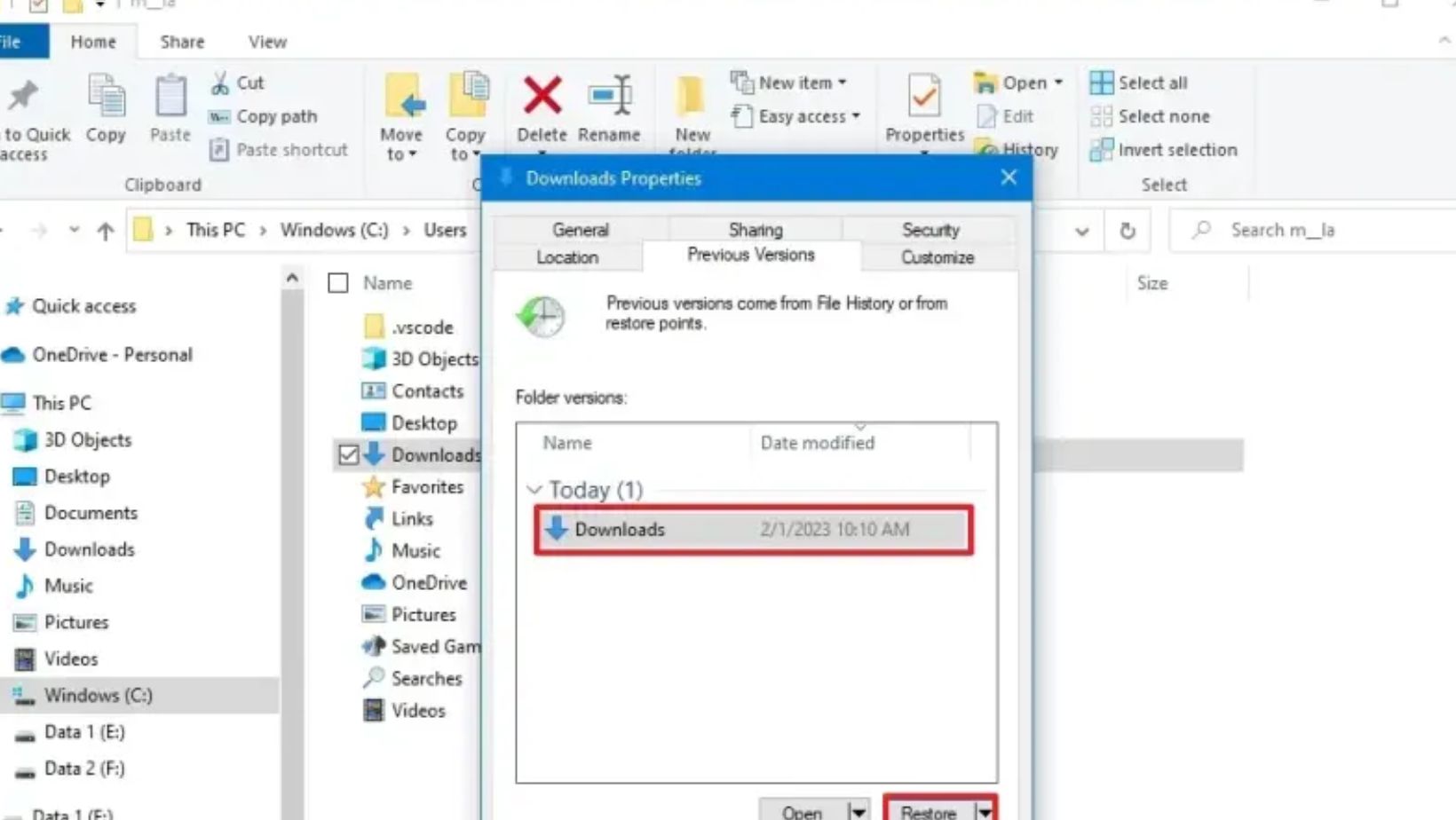Click the Forward navigation arrow

39,231
